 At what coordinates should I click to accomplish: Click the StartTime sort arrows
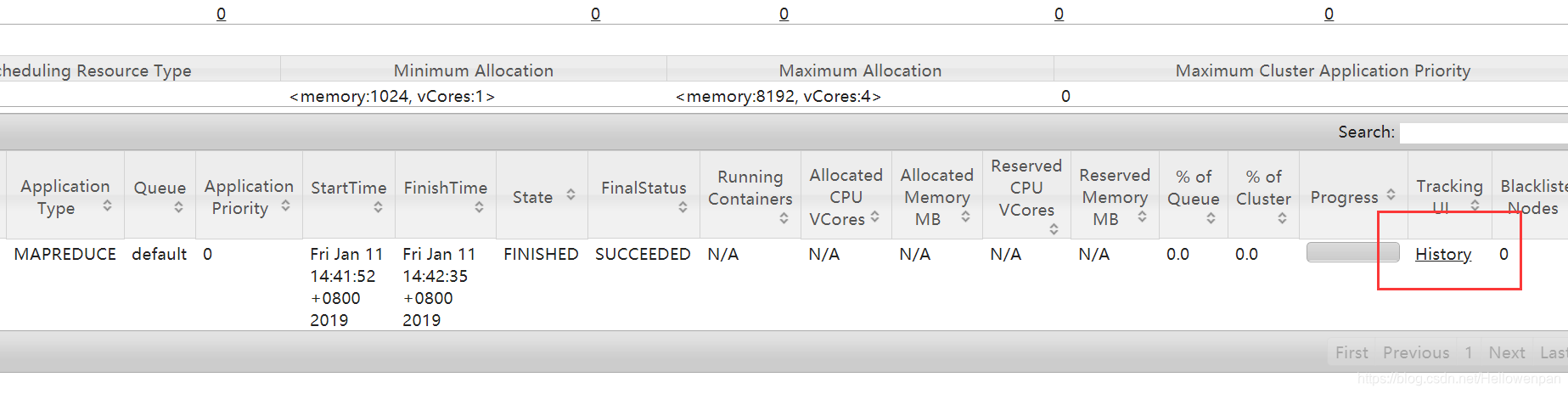point(378,207)
